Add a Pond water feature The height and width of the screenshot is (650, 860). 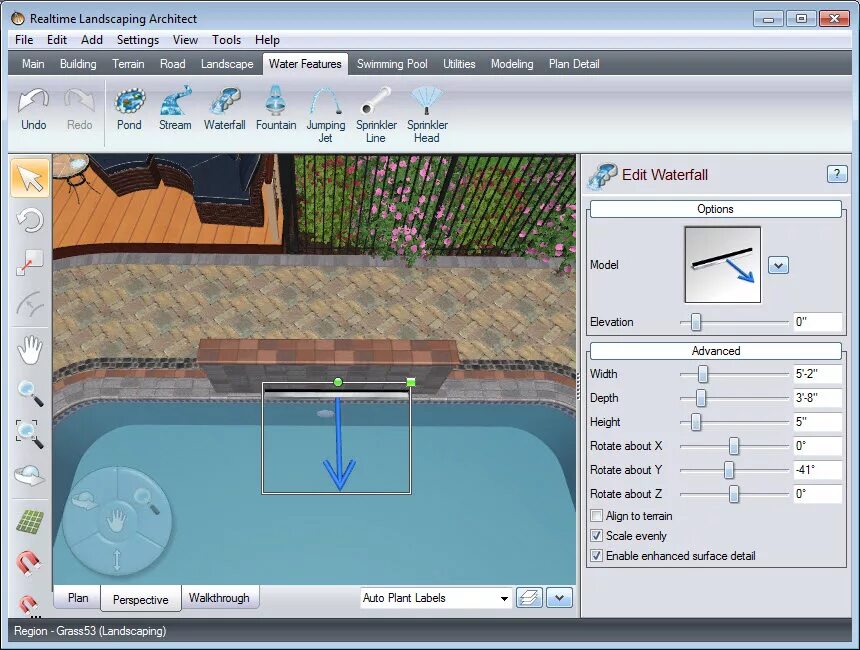(x=129, y=110)
